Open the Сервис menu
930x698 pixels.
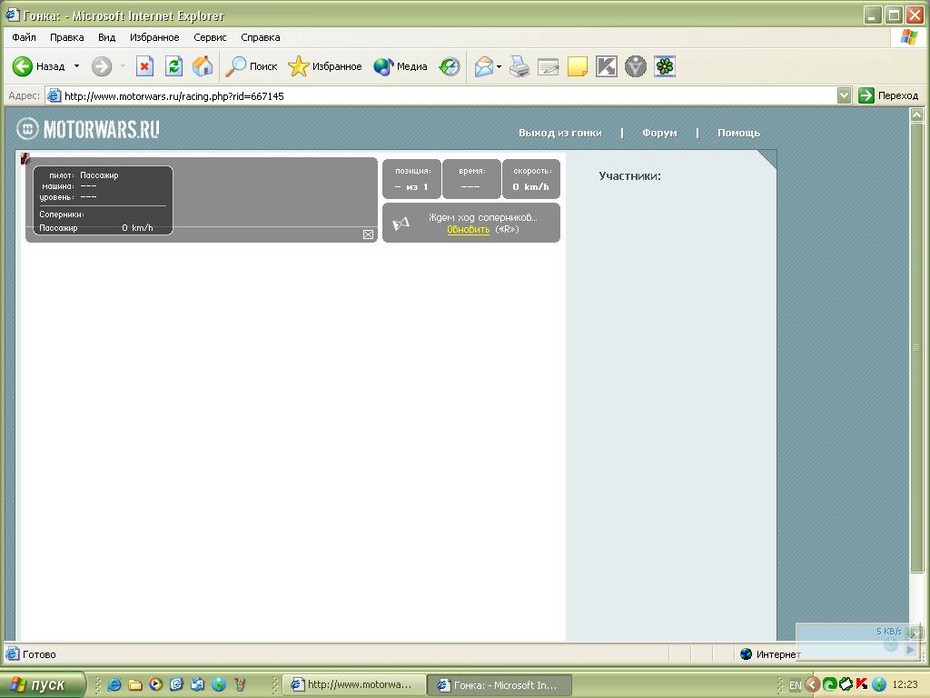pos(210,37)
